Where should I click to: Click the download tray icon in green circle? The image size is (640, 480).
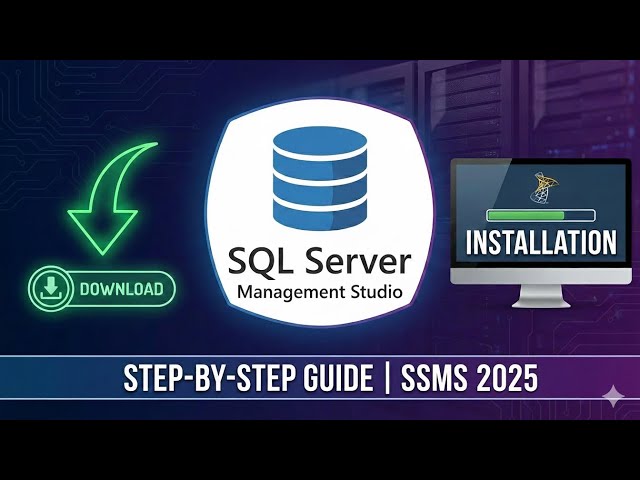pyautogui.click(x=50, y=288)
